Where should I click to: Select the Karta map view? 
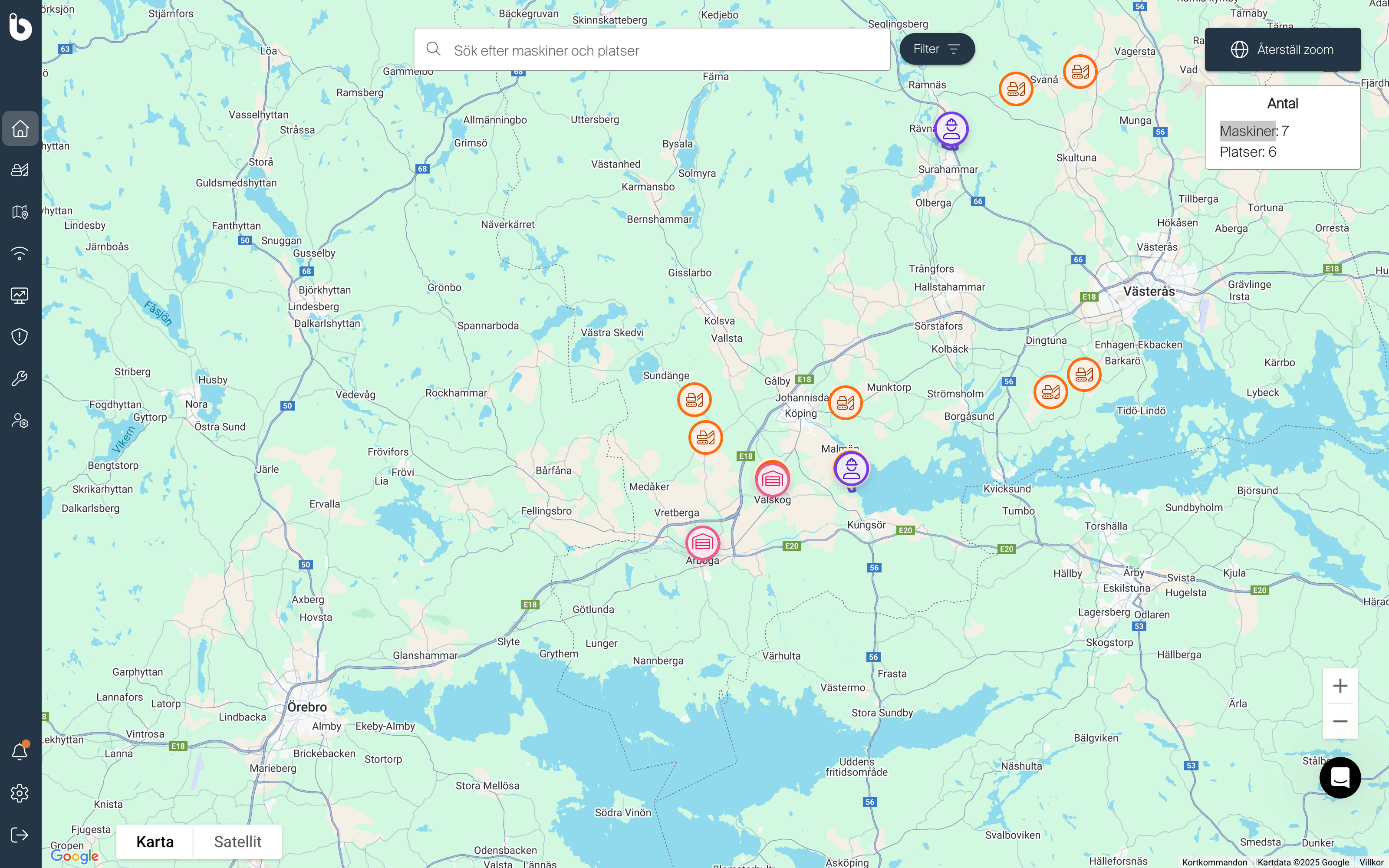point(155,842)
